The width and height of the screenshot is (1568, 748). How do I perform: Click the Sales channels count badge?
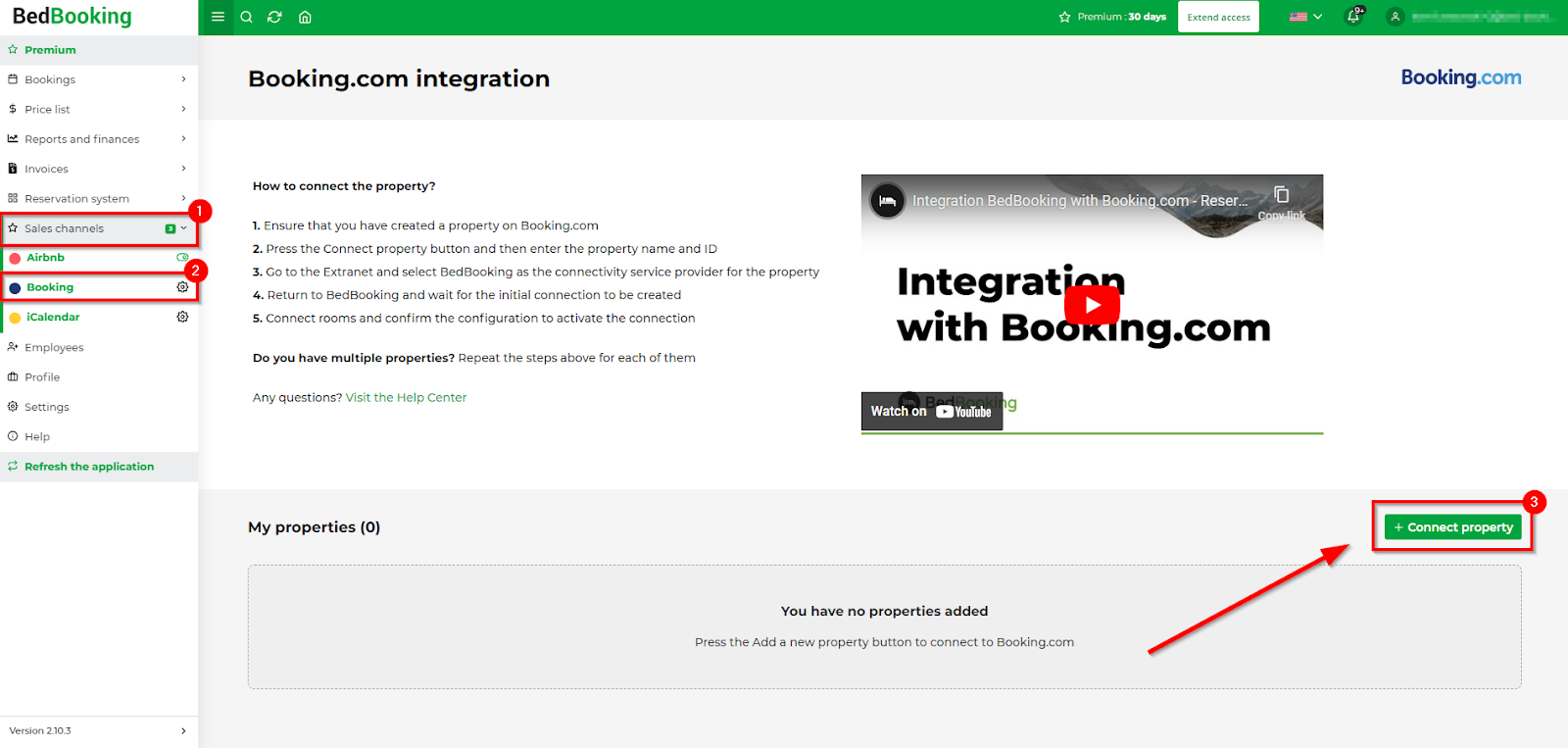pos(171,228)
